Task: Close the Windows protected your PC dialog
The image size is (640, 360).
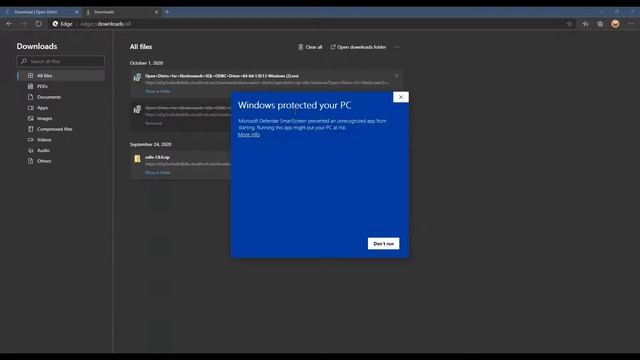Action: click(x=401, y=97)
